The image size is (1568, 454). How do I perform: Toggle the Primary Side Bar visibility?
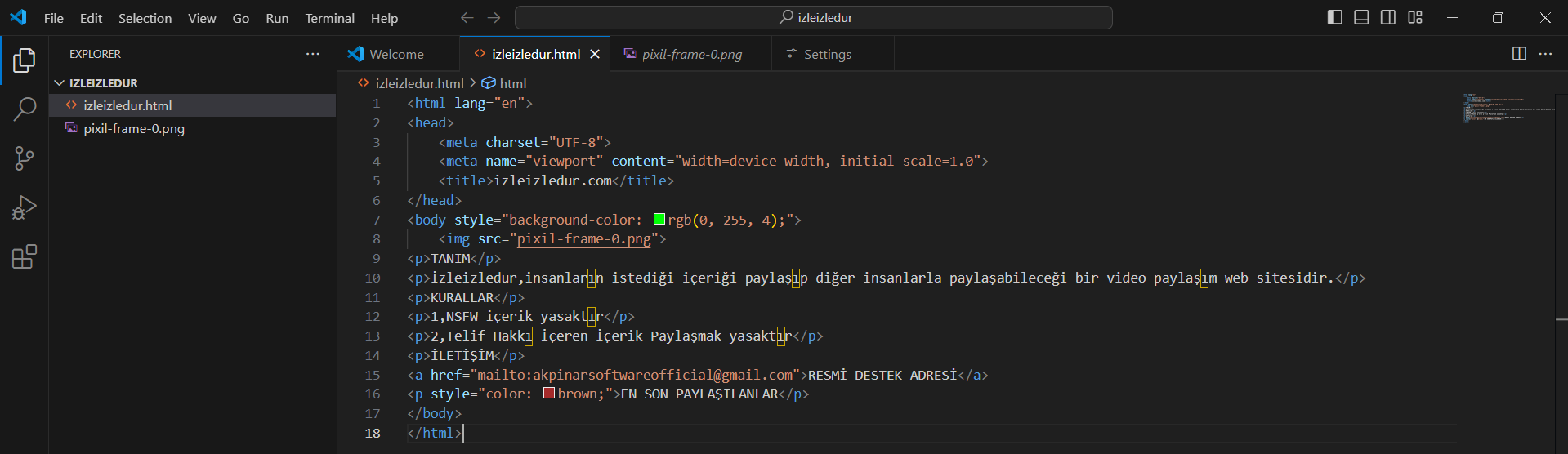[x=1335, y=17]
